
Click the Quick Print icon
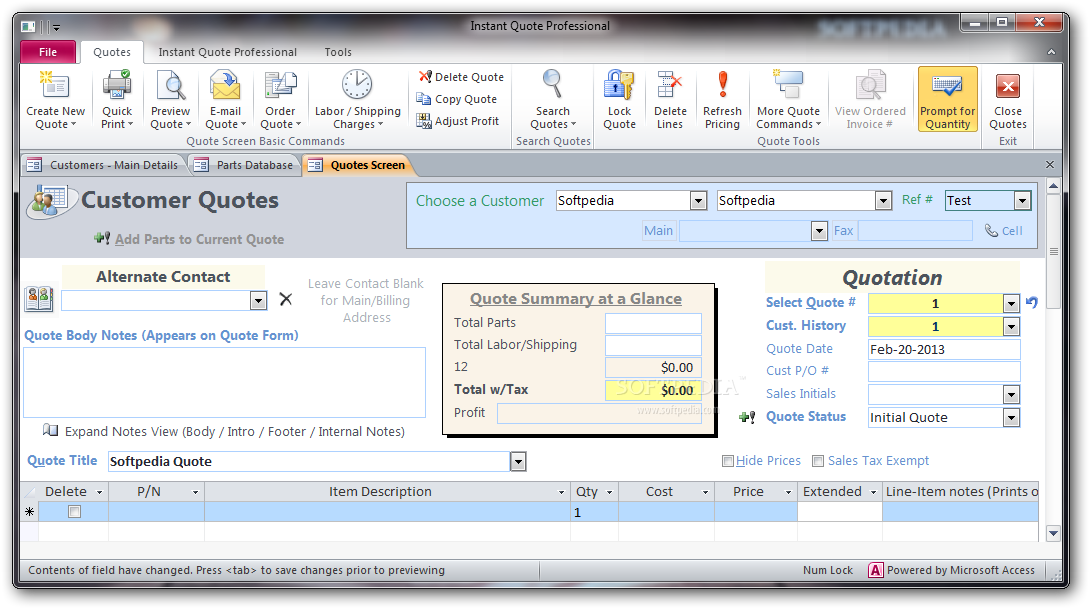[117, 100]
